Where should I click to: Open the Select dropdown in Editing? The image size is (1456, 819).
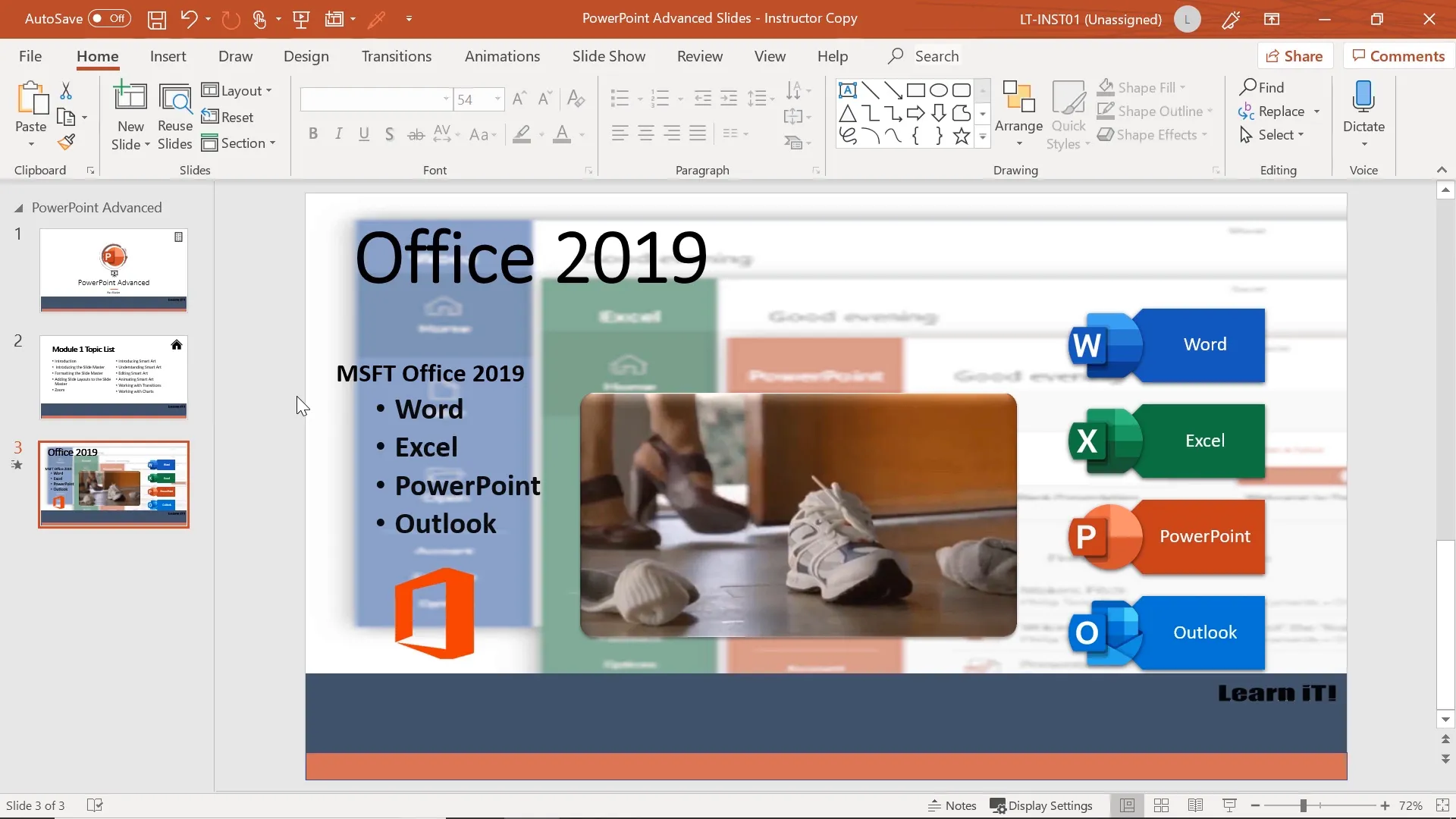click(x=1272, y=134)
